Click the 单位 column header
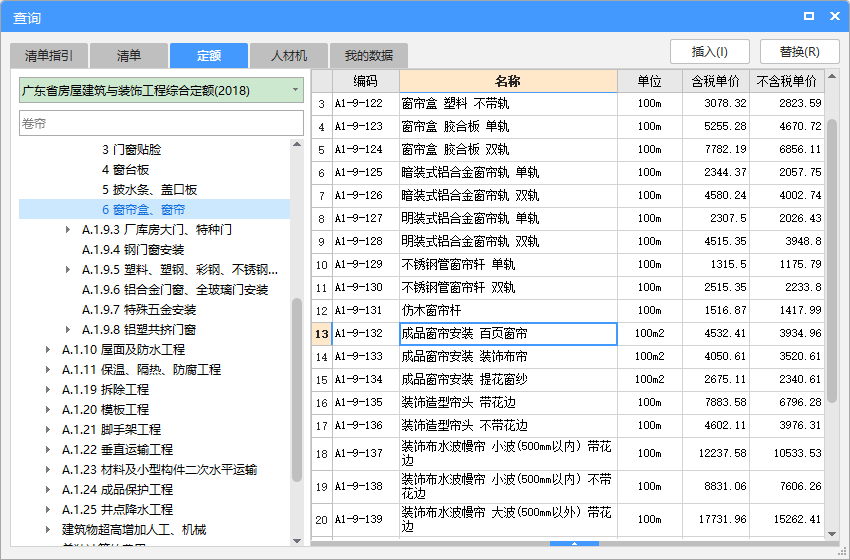 tap(649, 81)
